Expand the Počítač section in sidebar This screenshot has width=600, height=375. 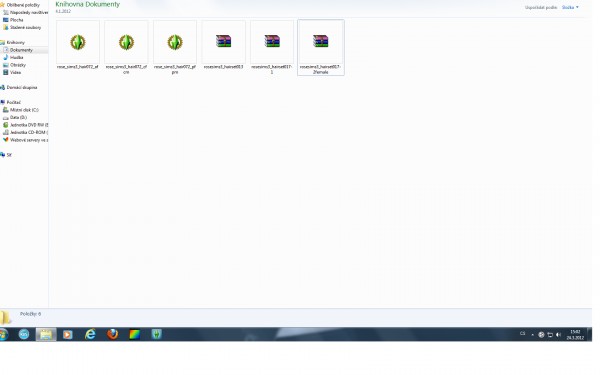pyautogui.click(x=14, y=102)
